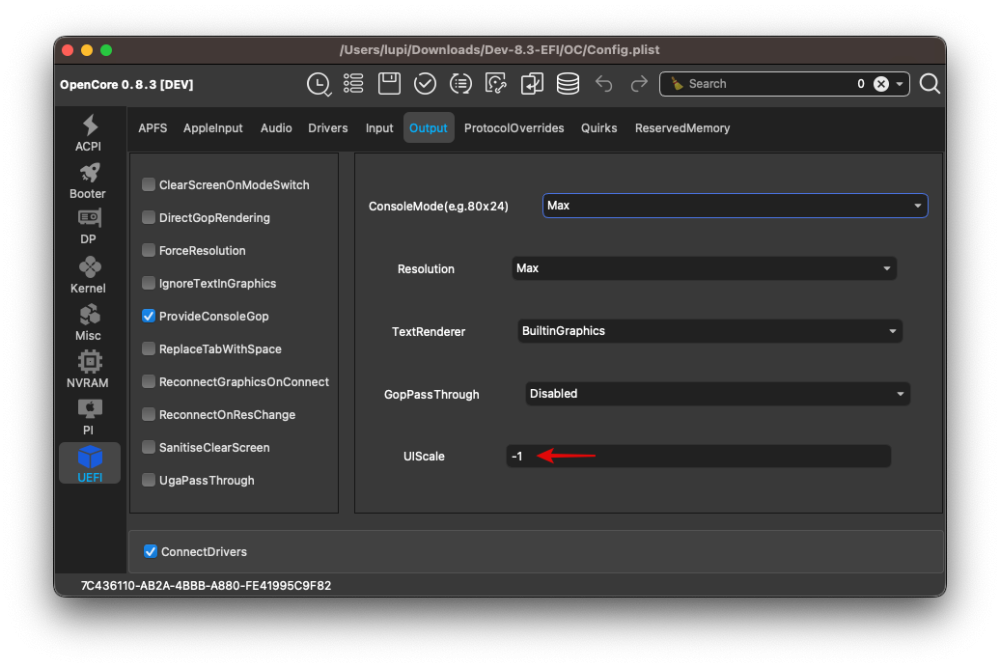This screenshot has height=668, width=1000.
Task: Enable ReconnectGraphicsOnConnect checkbox
Action: pos(148,382)
